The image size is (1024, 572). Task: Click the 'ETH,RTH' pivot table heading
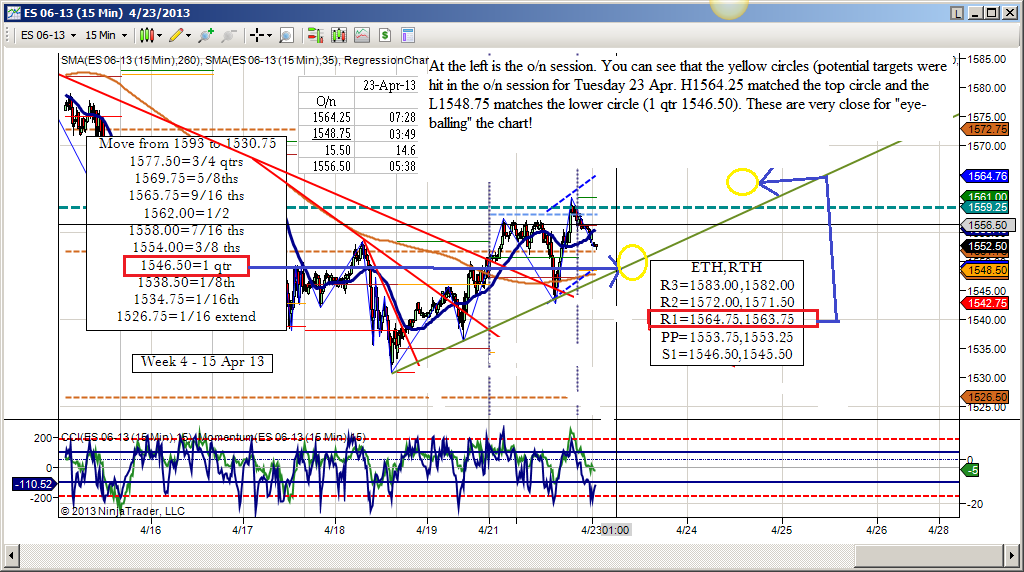[x=726, y=268]
